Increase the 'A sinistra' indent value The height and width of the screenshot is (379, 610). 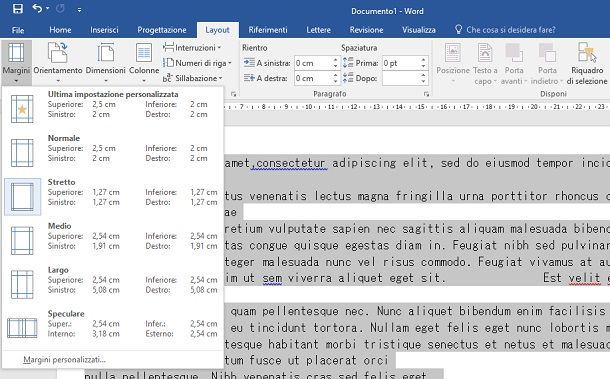pos(336,60)
